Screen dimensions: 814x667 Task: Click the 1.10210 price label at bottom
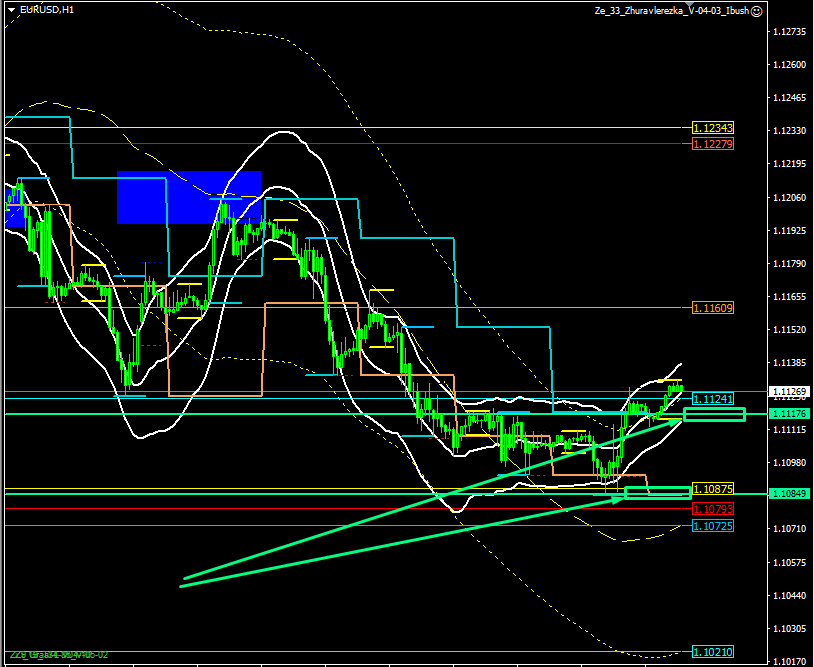712,651
